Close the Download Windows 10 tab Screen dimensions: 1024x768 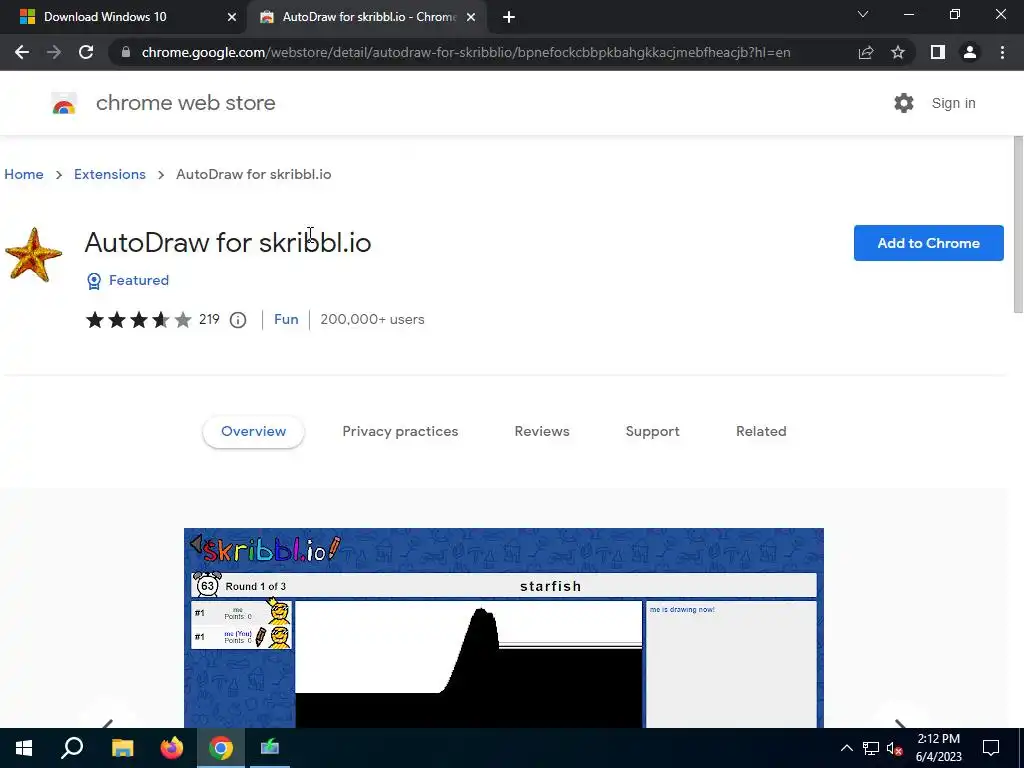(x=231, y=17)
